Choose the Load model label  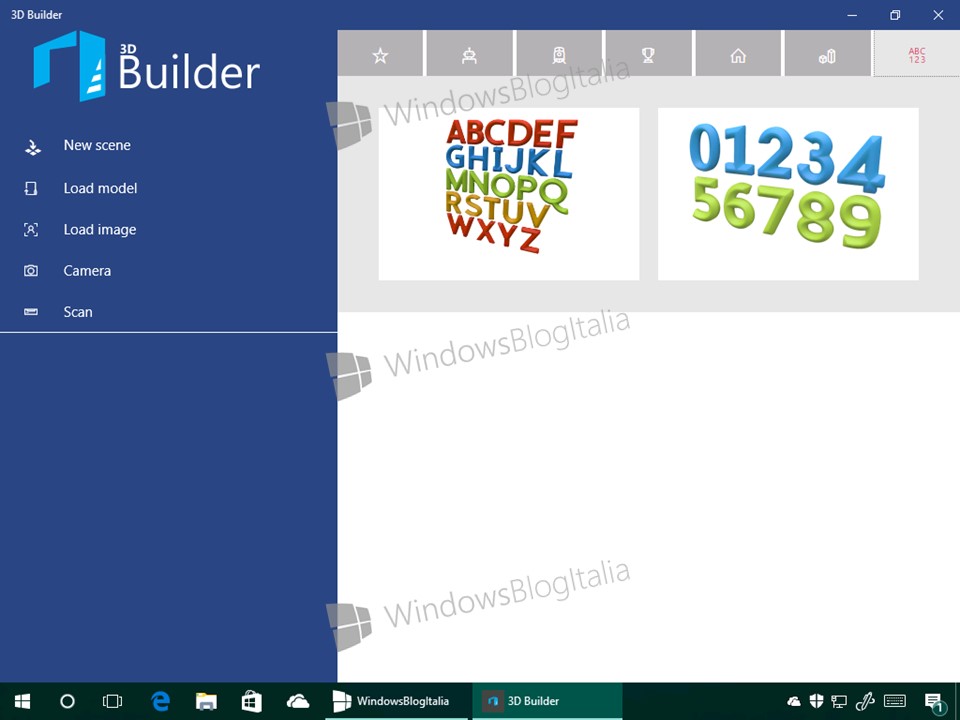tap(100, 188)
